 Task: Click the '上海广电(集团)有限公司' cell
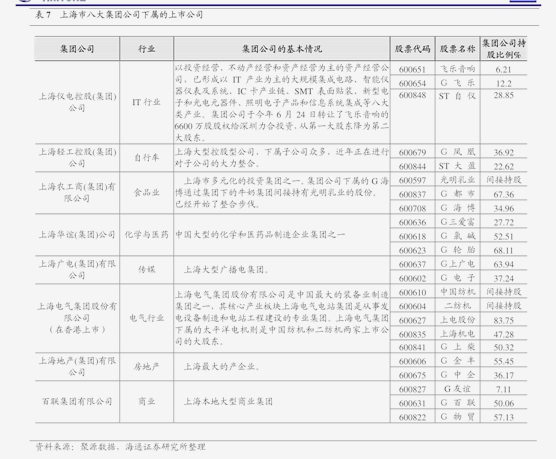[x=77, y=269]
